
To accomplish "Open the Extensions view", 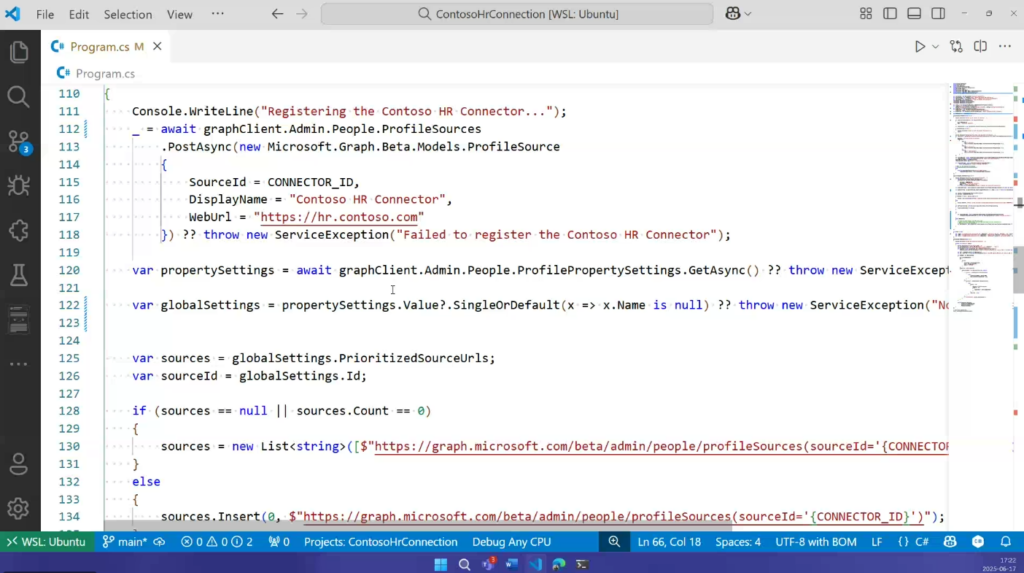I will pos(19,231).
